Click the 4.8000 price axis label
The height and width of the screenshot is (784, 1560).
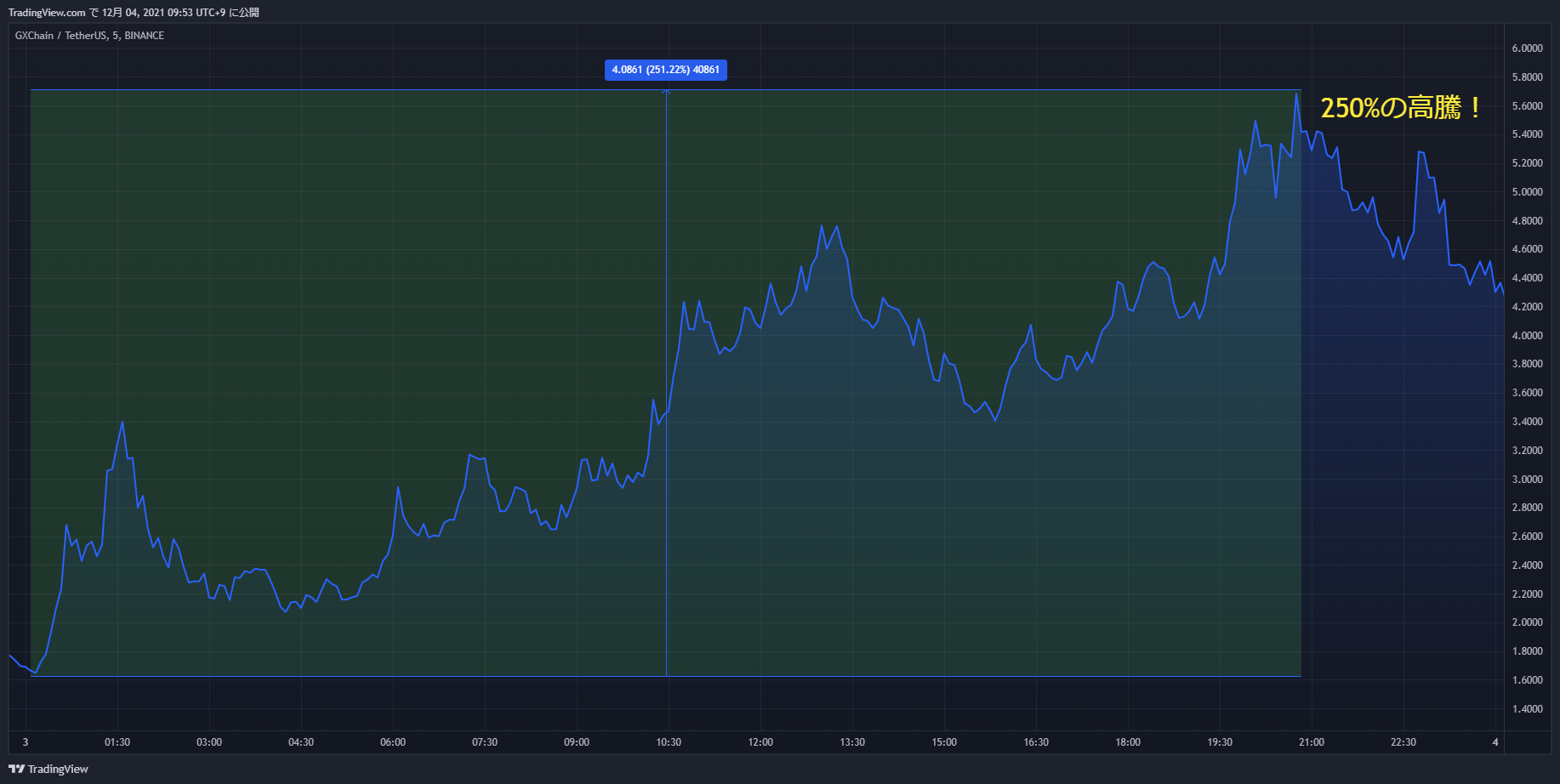1527,221
